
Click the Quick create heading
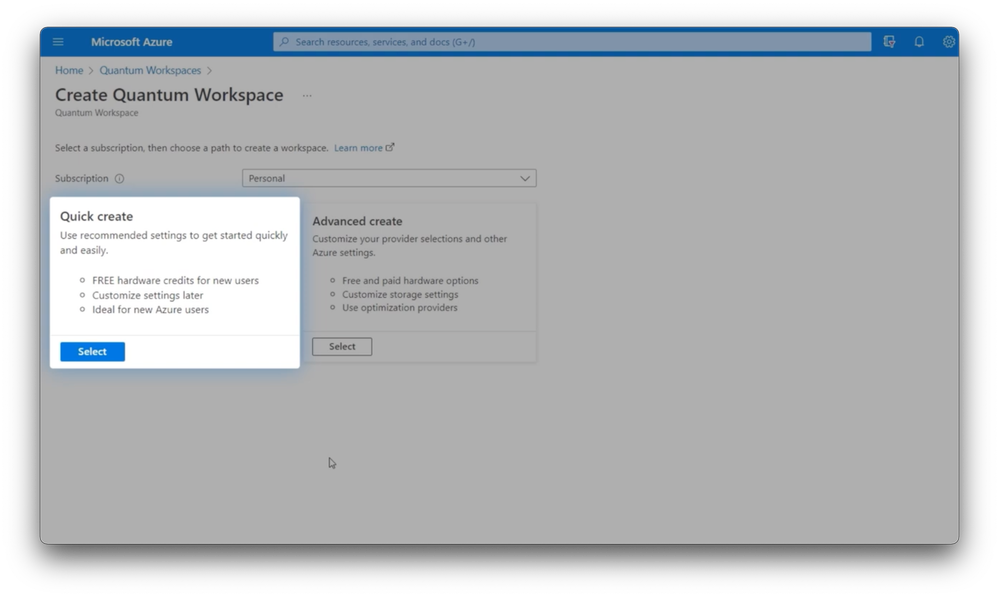96,217
